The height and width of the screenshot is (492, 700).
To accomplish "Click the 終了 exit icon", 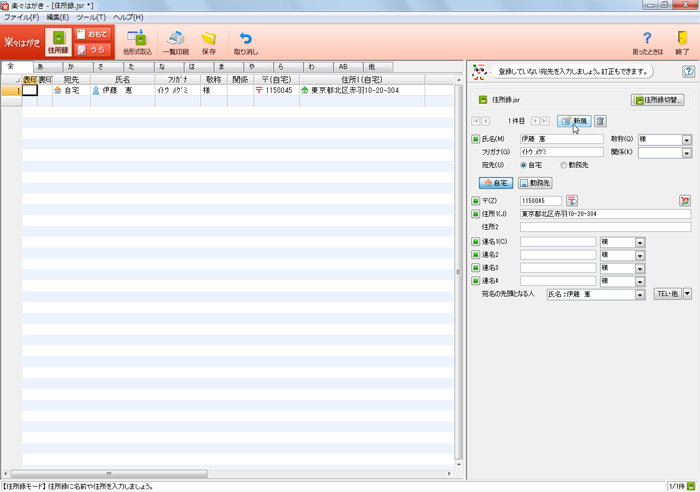I will tap(682, 39).
